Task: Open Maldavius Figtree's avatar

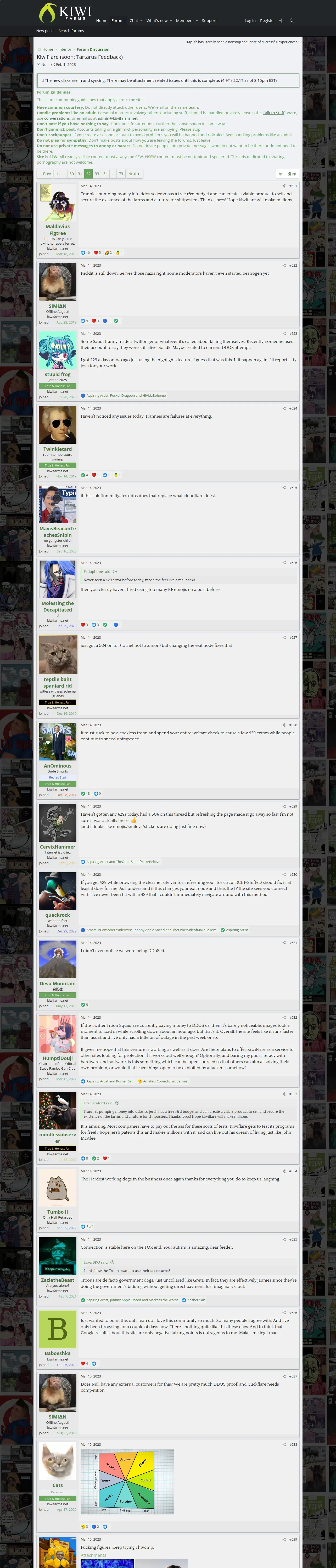Action: 57,203
